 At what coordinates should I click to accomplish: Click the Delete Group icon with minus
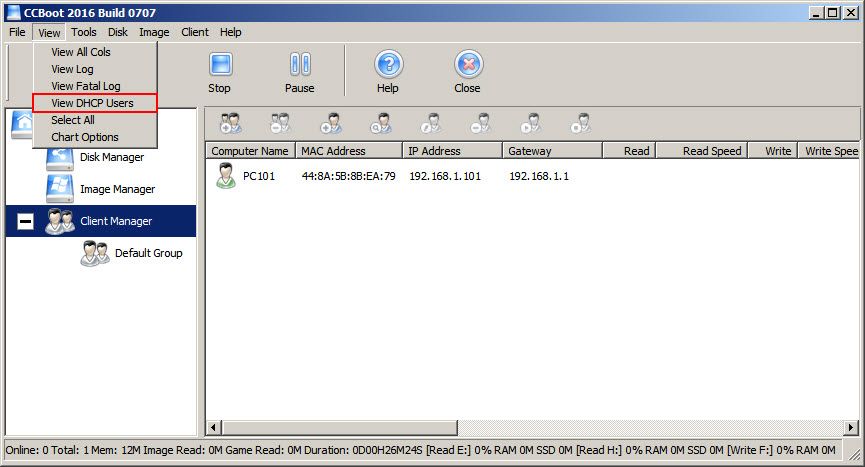click(280, 124)
